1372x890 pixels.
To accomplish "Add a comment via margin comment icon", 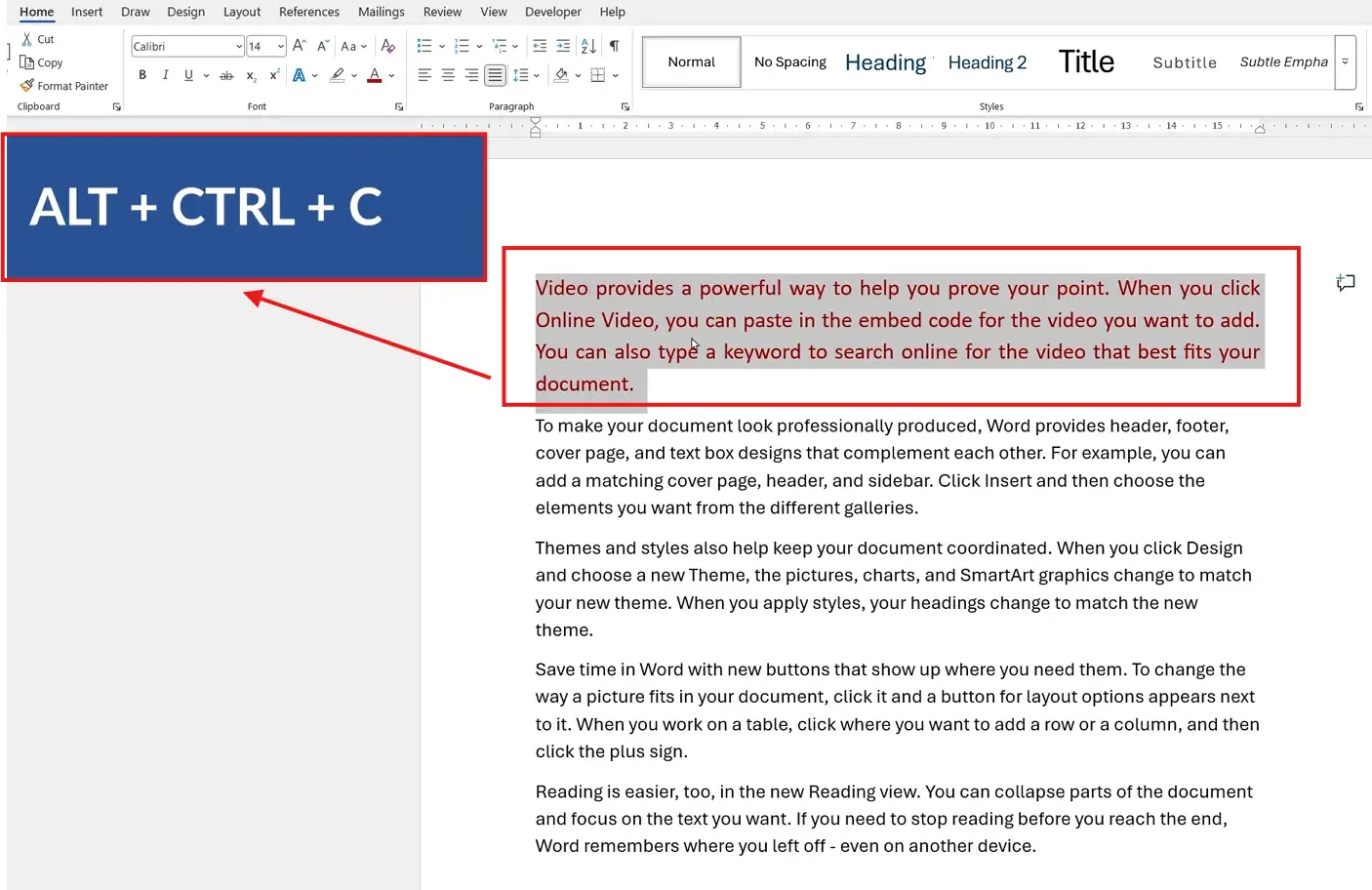I will (1346, 283).
